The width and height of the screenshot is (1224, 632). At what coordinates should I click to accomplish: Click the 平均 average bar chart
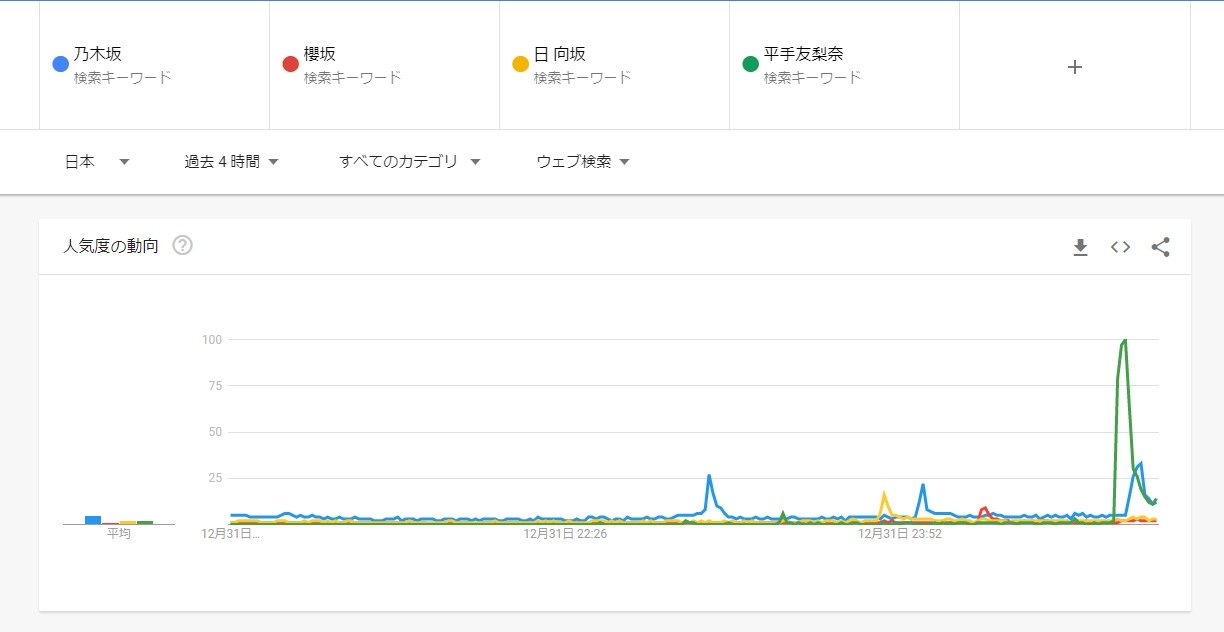coord(118,520)
